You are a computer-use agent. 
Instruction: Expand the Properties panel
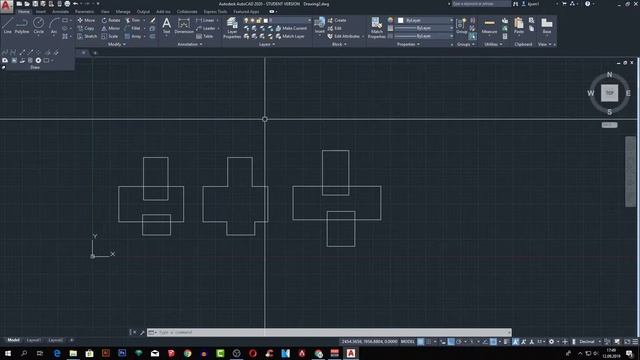[x=408, y=44]
